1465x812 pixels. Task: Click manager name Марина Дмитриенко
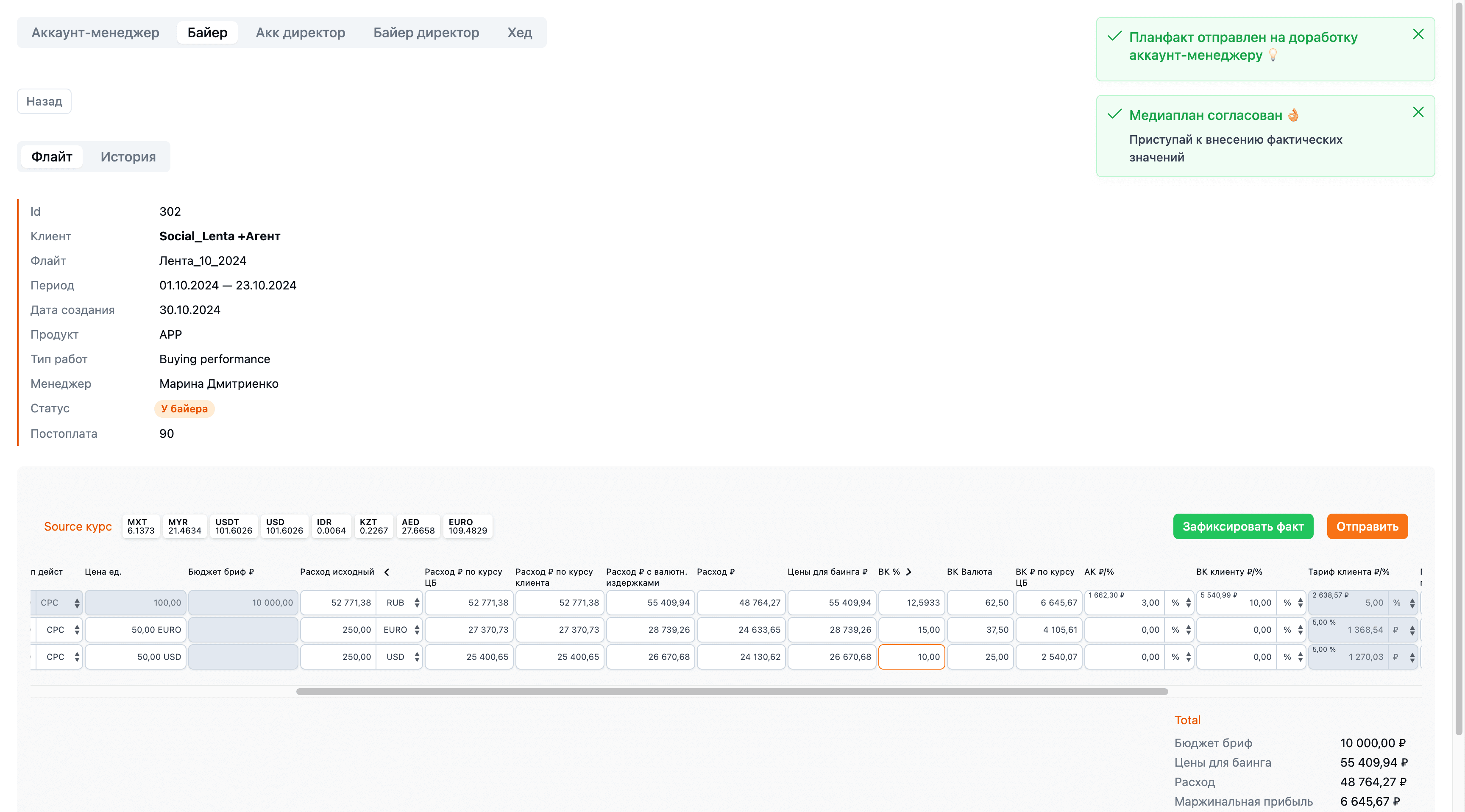[x=219, y=383]
